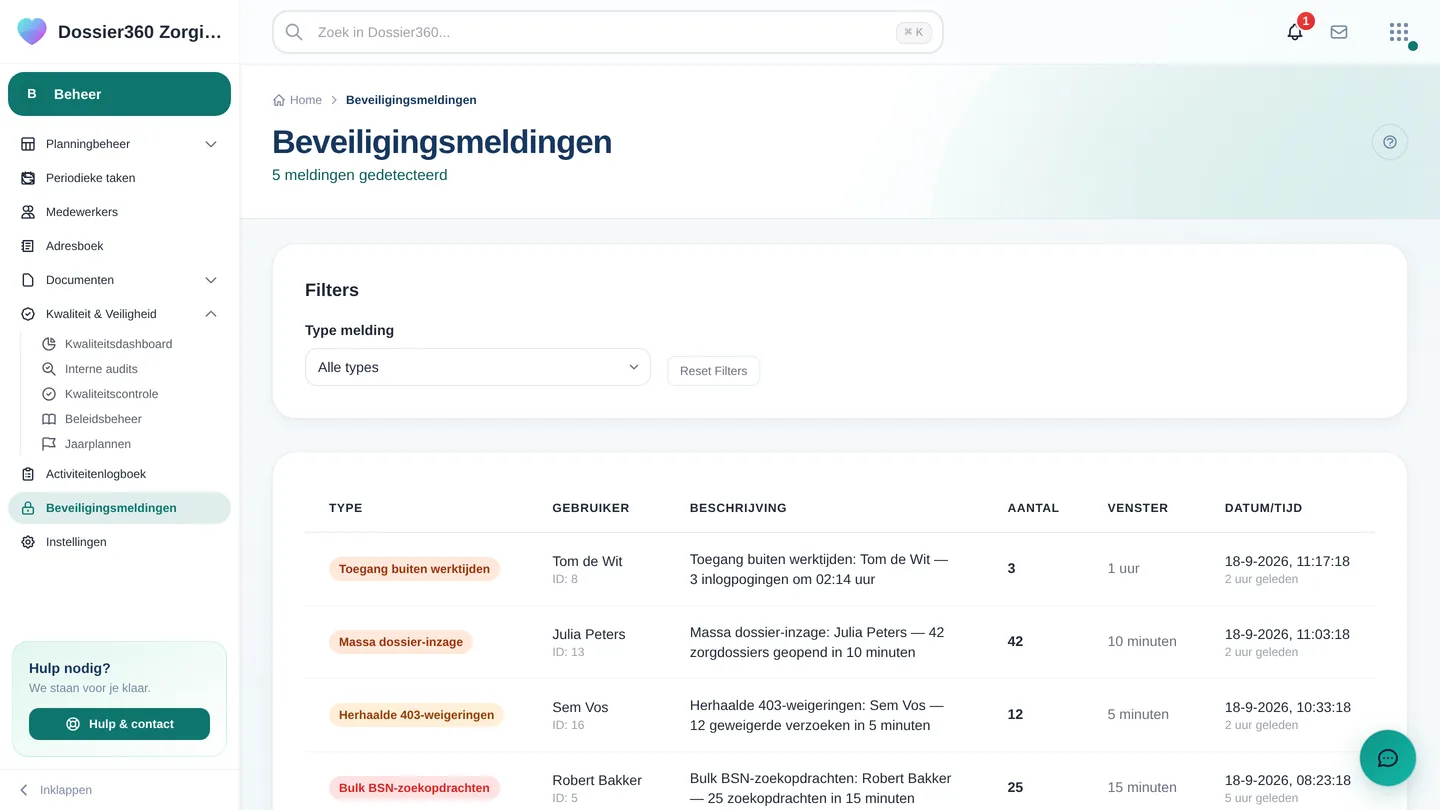The width and height of the screenshot is (1440, 810).
Task: Open the Beheer module switcher
Action: (x=119, y=94)
